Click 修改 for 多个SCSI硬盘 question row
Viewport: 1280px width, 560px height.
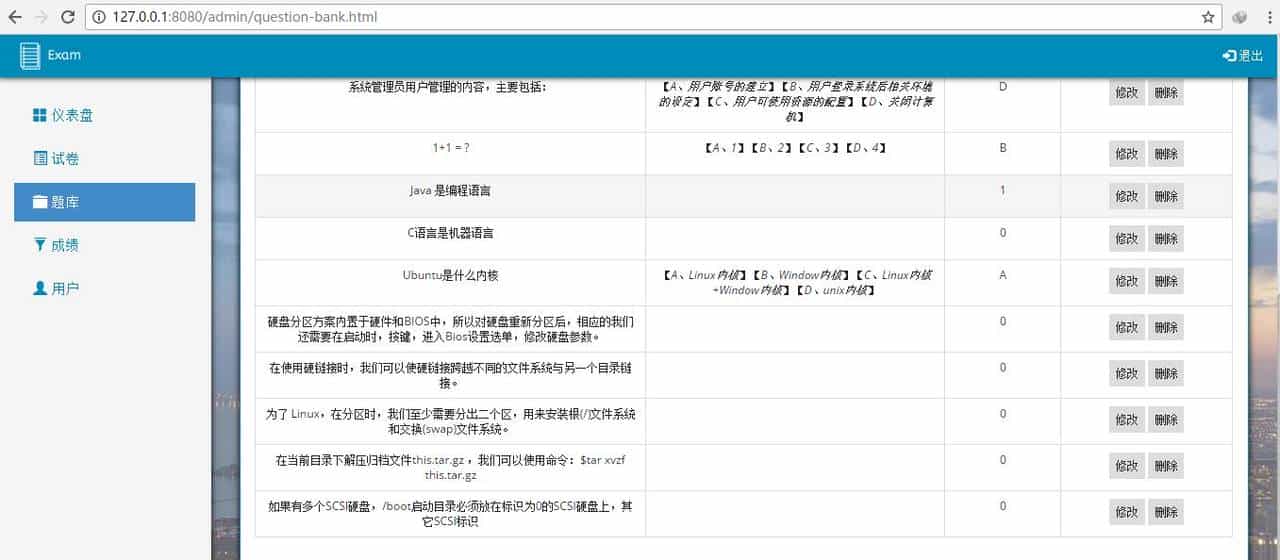1126,512
